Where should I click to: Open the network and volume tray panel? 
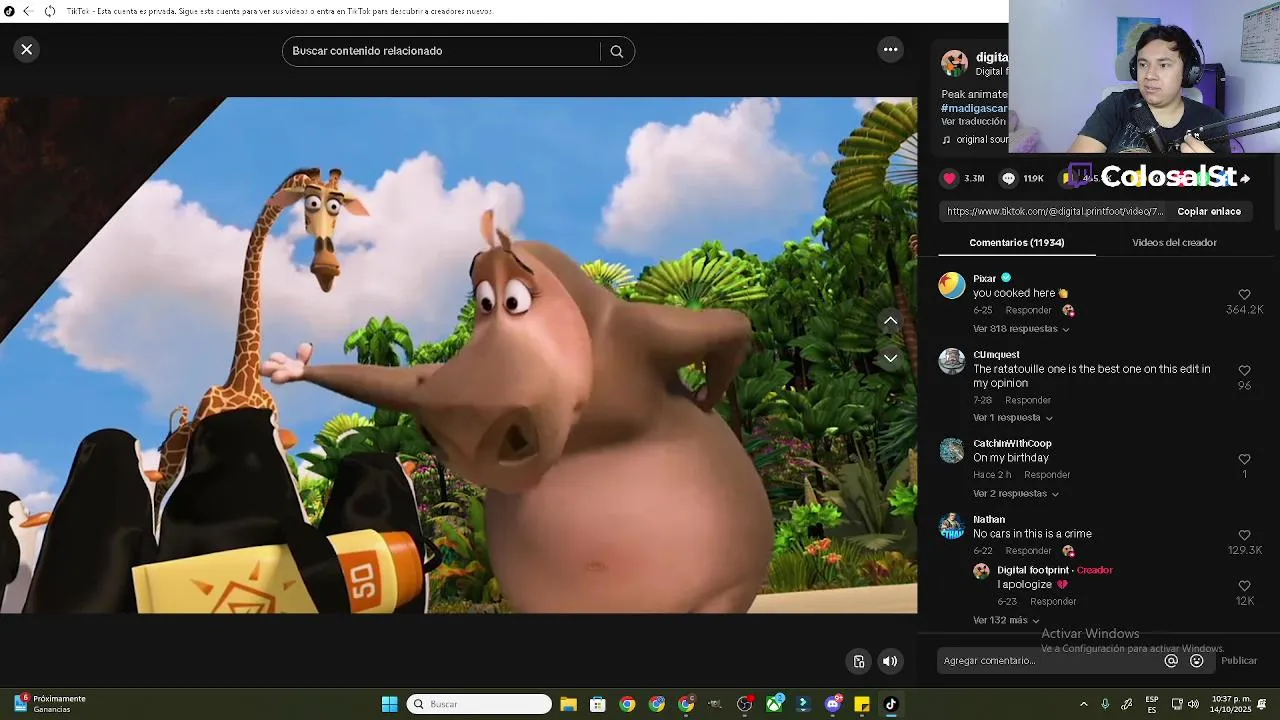click(x=1185, y=704)
